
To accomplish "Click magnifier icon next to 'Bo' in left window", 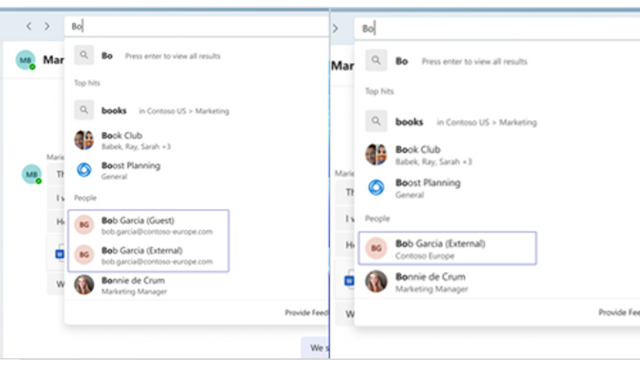I will pyautogui.click(x=84, y=55).
